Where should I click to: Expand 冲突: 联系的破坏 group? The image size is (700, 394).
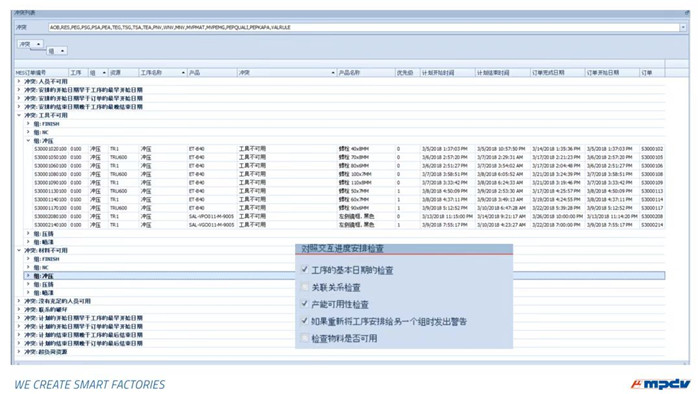click(19, 310)
